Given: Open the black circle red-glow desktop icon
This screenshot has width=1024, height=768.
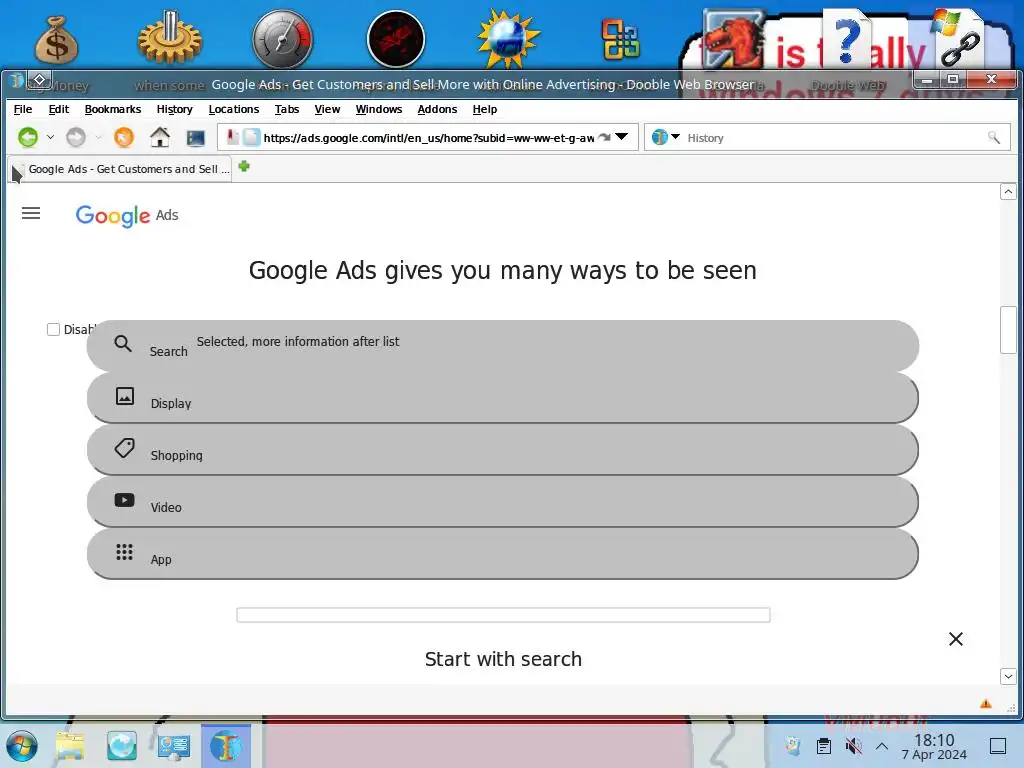Looking at the screenshot, I should click(x=396, y=39).
